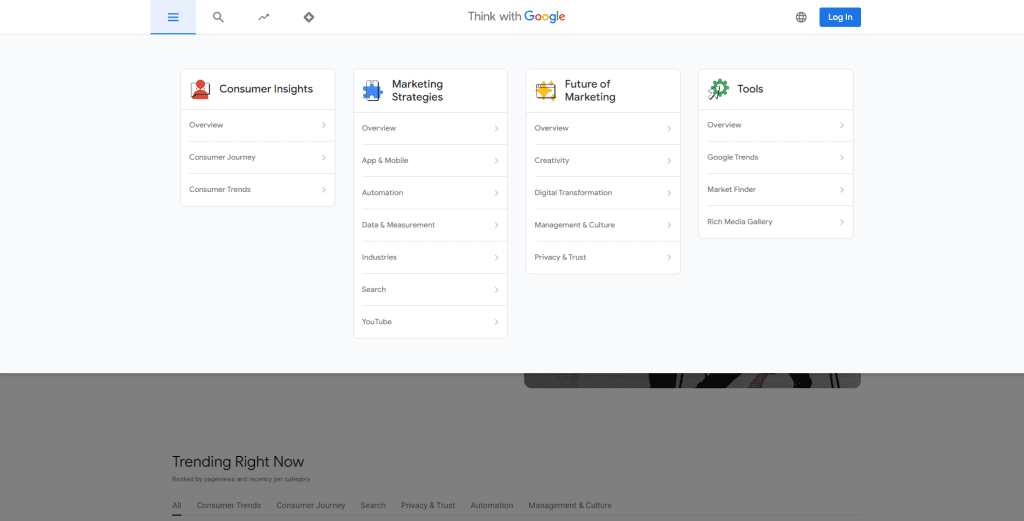Click the Log In button
The height and width of the screenshot is (521, 1024).
[x=840, y=17]
